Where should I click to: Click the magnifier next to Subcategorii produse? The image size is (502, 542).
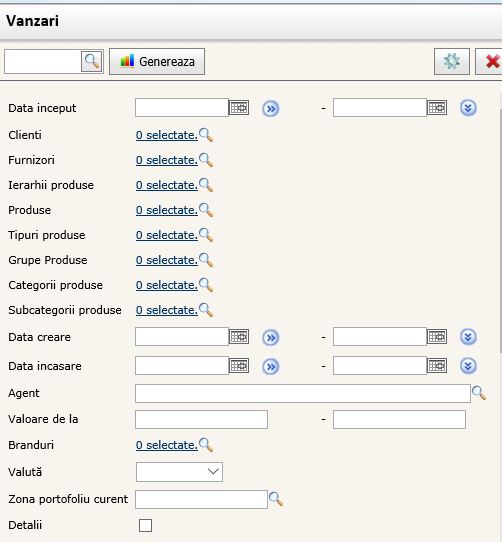[206, 310]
